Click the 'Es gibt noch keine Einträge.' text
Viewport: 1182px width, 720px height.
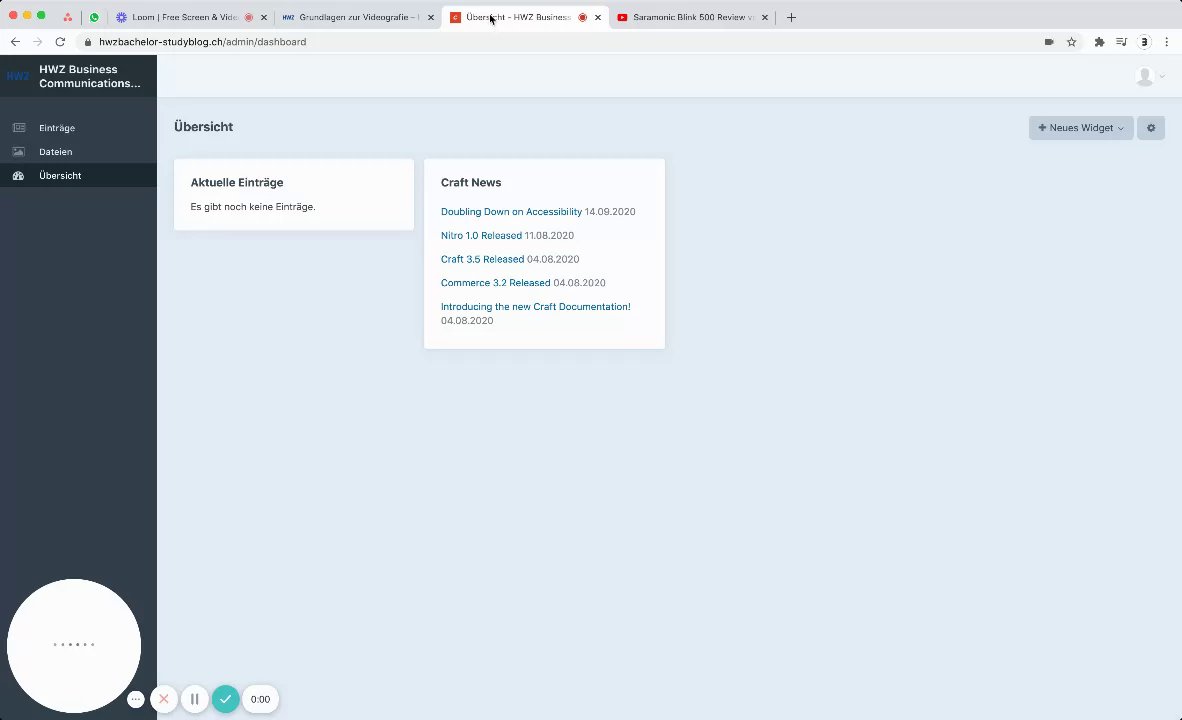pyautogui.click(x=253, y=207)
